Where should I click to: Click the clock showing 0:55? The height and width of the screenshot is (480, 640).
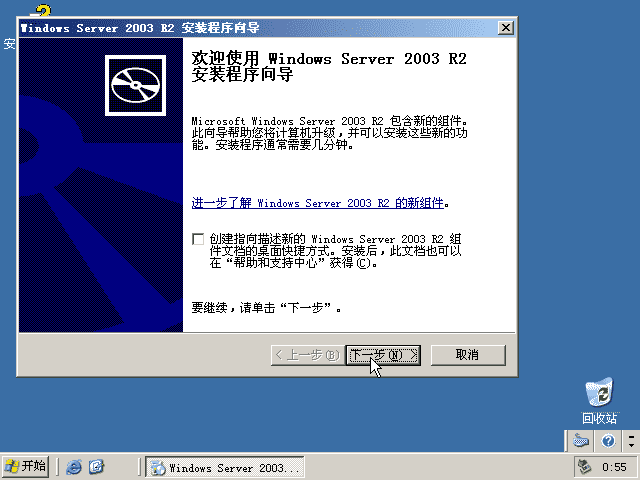615,467
